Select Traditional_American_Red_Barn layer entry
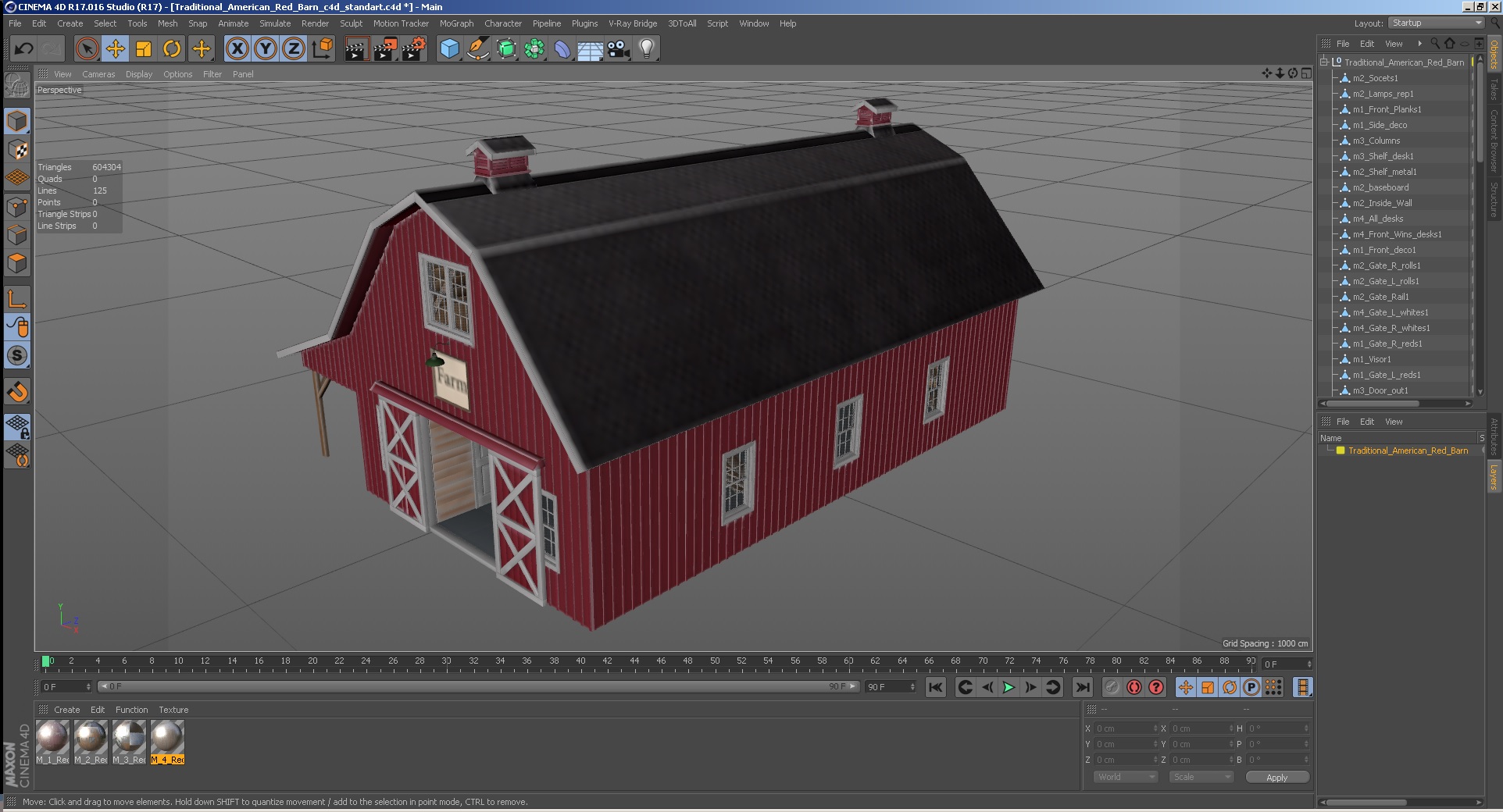 point(1408,451)
